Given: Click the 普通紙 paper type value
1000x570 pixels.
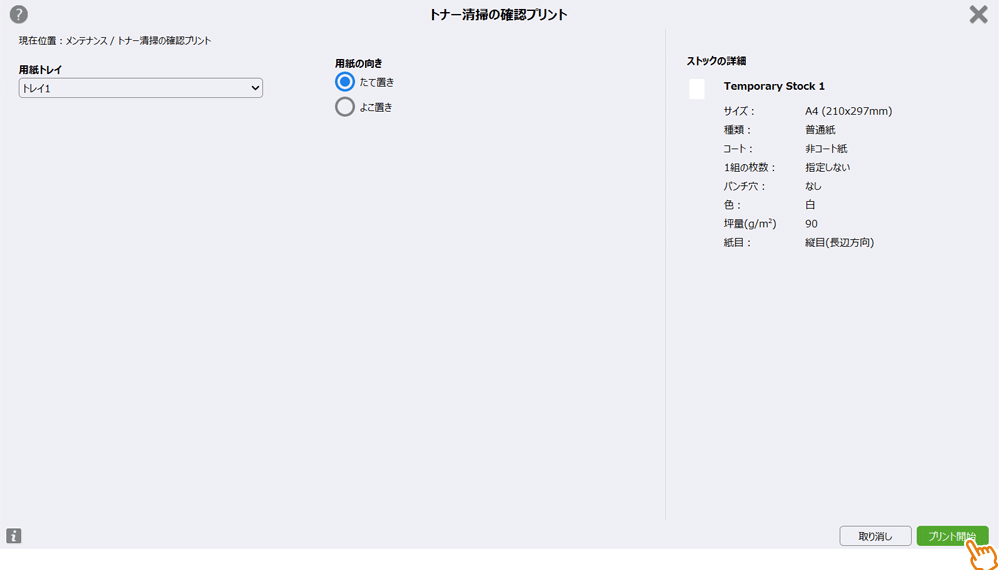Looking at the screenshot, I should coord(820,130).
